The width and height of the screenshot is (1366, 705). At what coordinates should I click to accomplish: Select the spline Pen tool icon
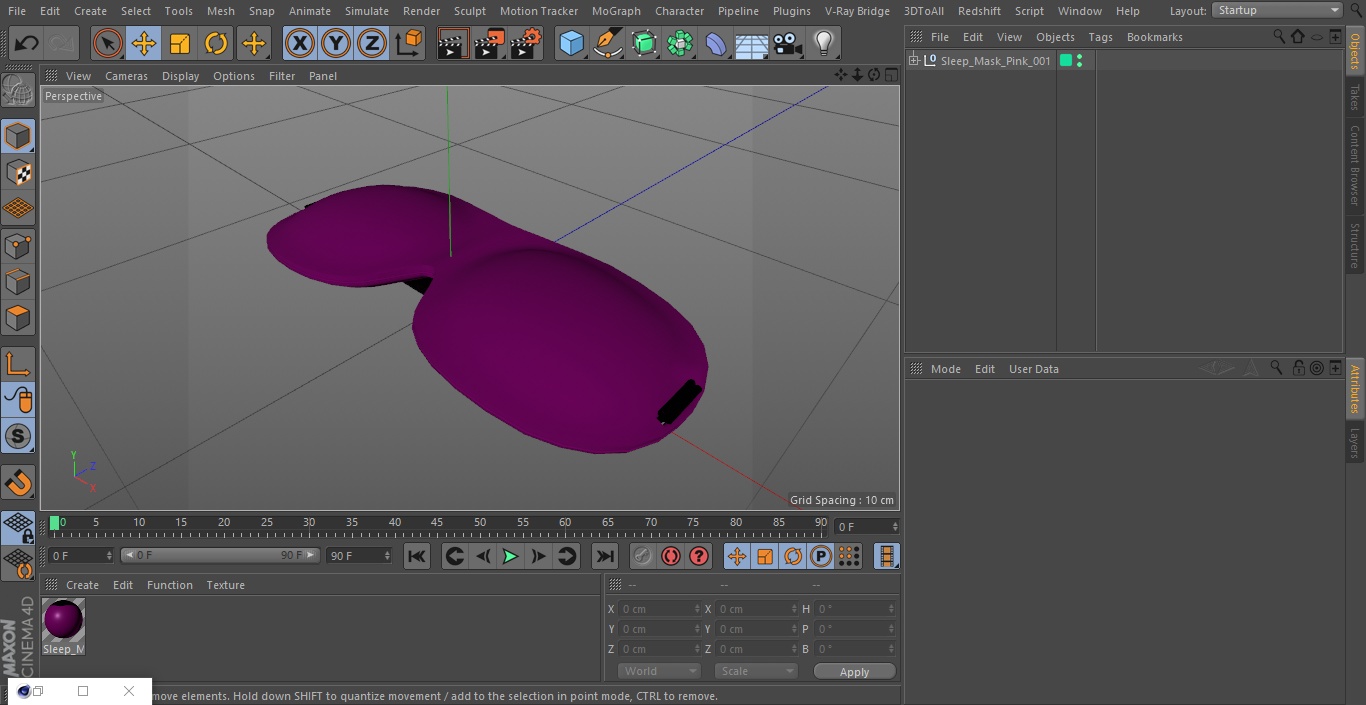608,43
